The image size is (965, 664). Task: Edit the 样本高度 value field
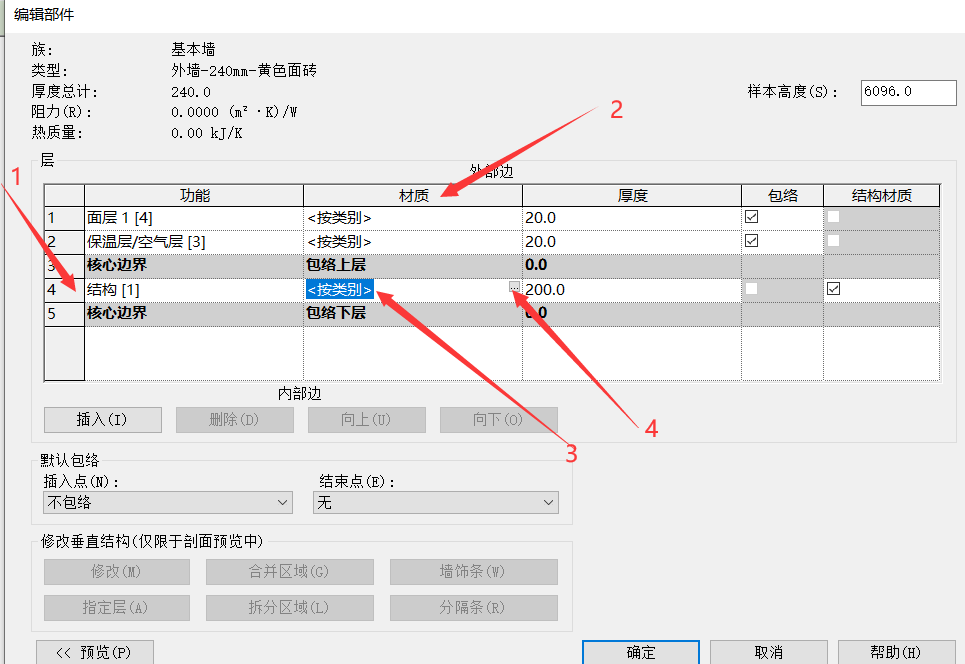[907, 92]
